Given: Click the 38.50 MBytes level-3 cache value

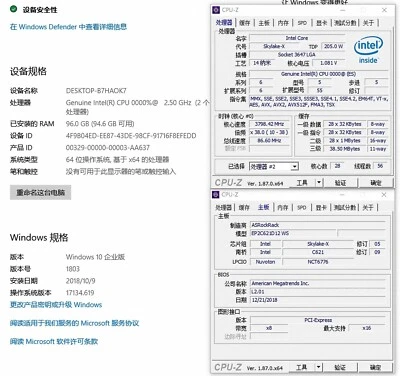Looking at the screenshot, I should click(345, 149).
